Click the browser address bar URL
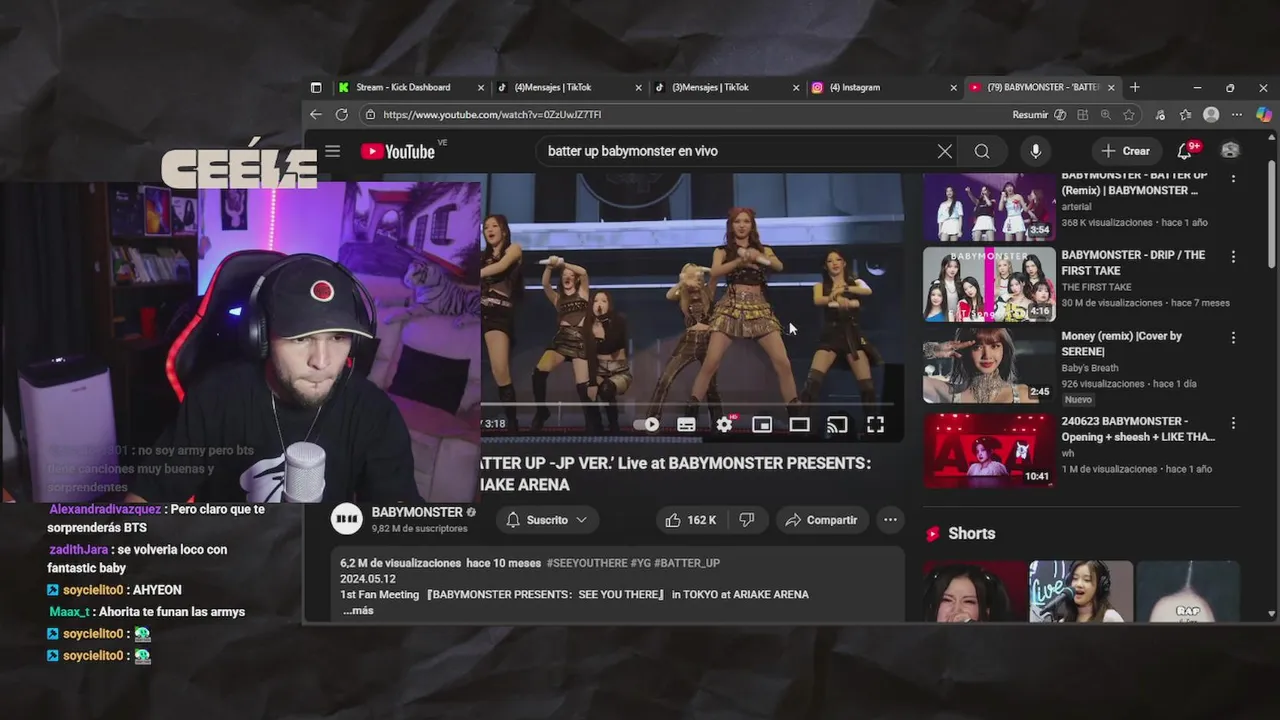The height and width of the screenshot is (720, 1280). [492, 115]
